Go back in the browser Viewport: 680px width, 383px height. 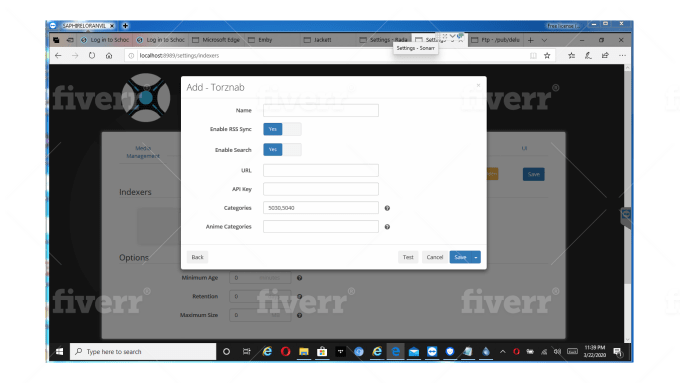pyautogui.click(x=58, y=56)
